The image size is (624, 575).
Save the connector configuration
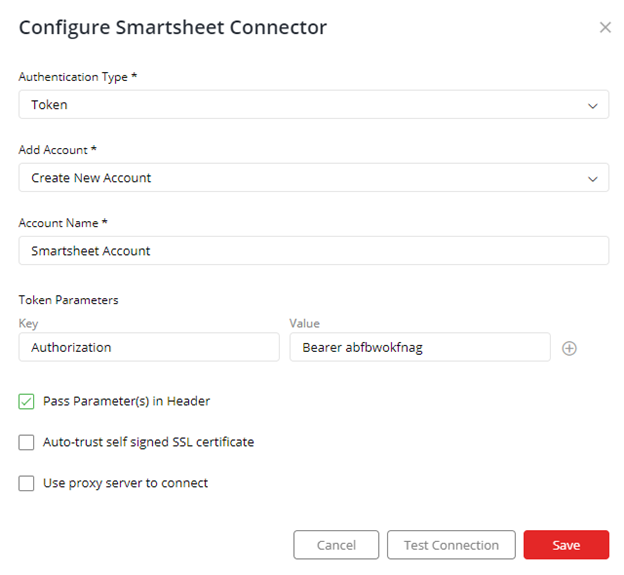pyautogui.click(x=566, y=545)
